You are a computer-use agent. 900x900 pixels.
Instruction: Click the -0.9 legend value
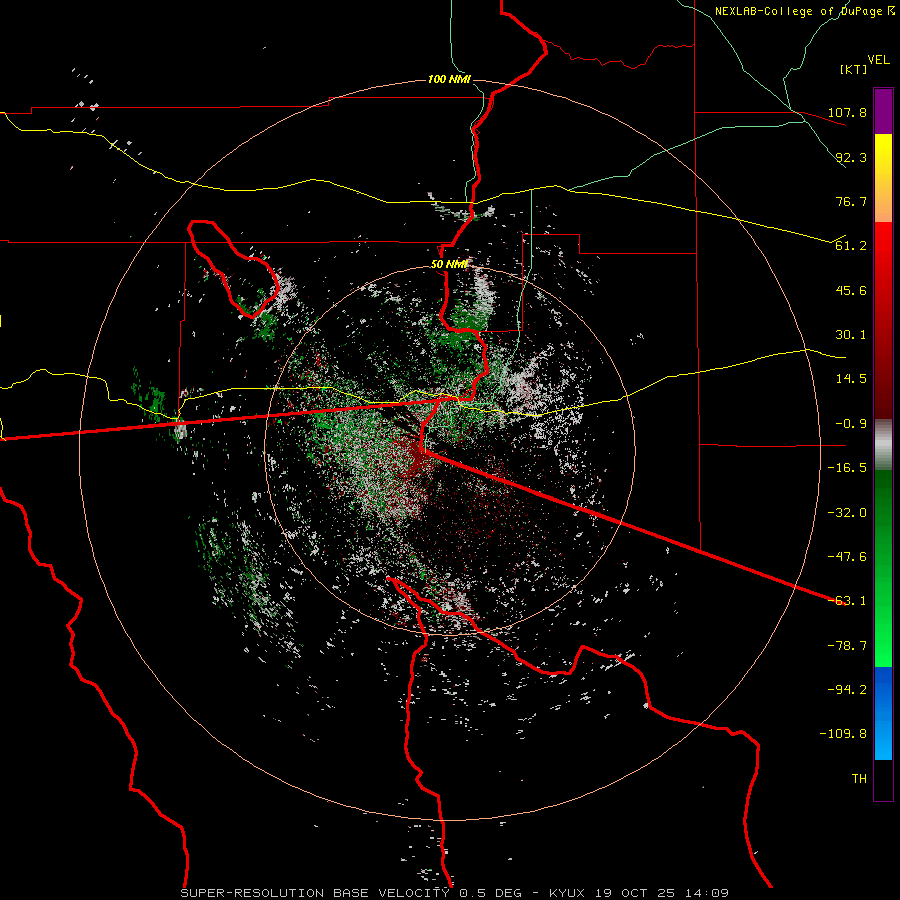coord(851,424)
